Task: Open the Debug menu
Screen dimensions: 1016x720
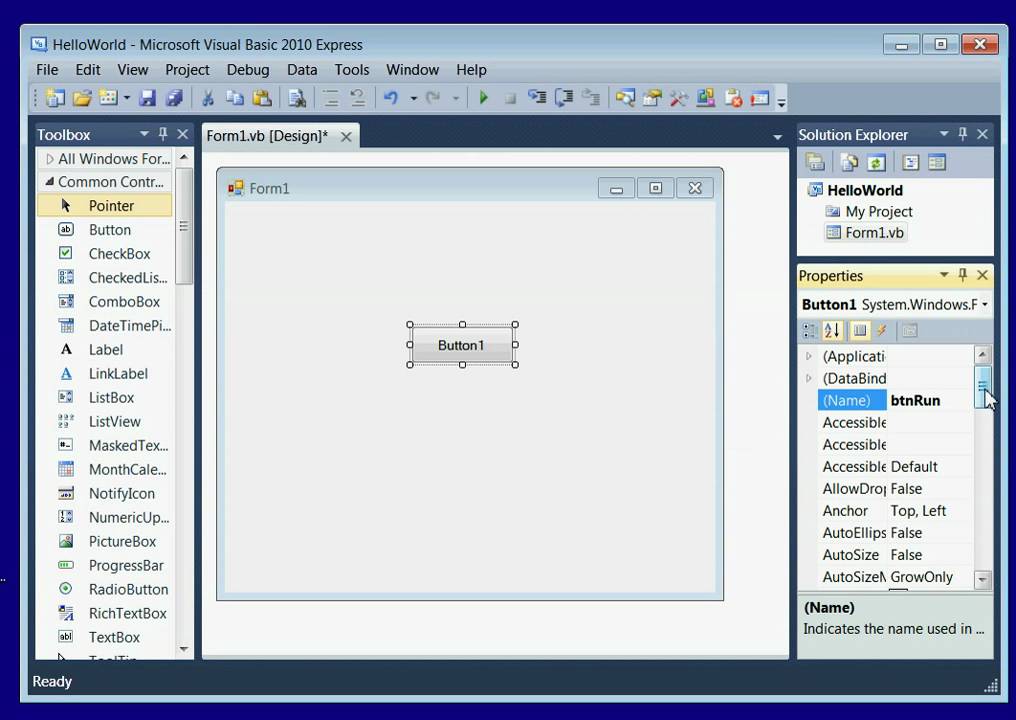Action: point(248,69)
